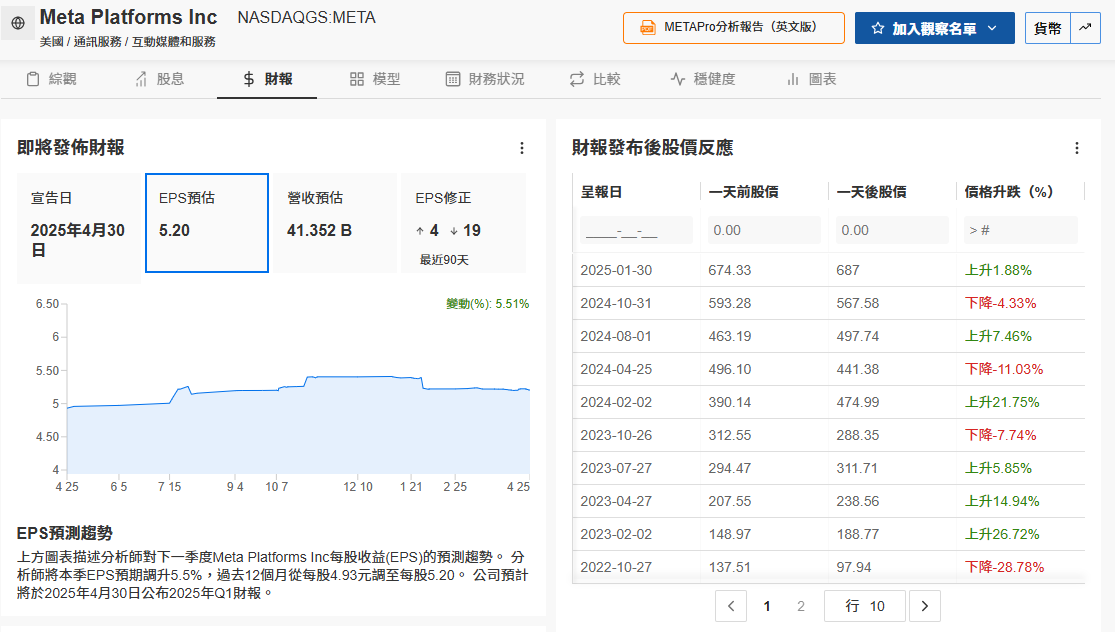Select the 宣告日 card
1115x632 pixels.
79,228
